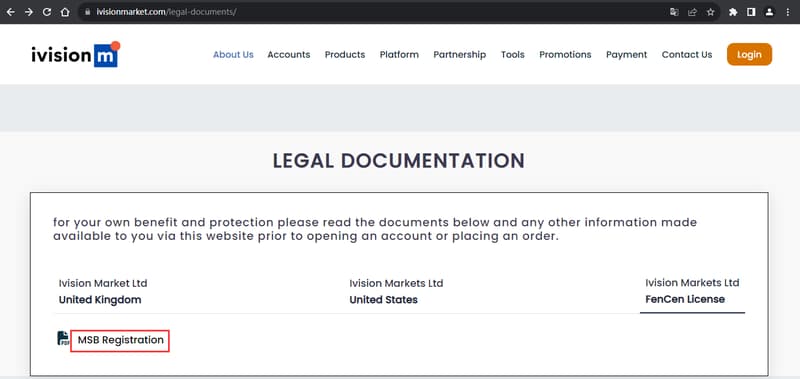
Task: Go back using the browser back arrow
Action: pyautogui.click(x=10, y=12)
